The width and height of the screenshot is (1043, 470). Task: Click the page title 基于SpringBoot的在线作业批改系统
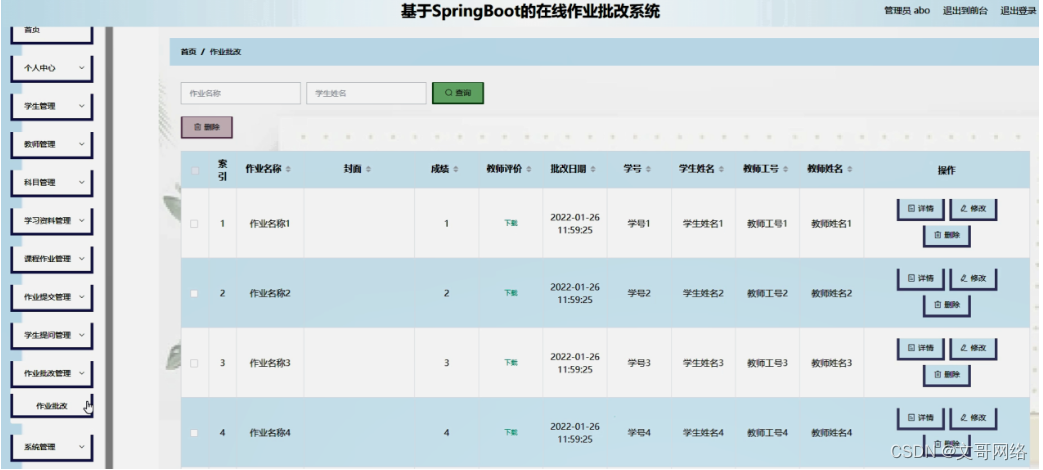(x=530, y=11)
